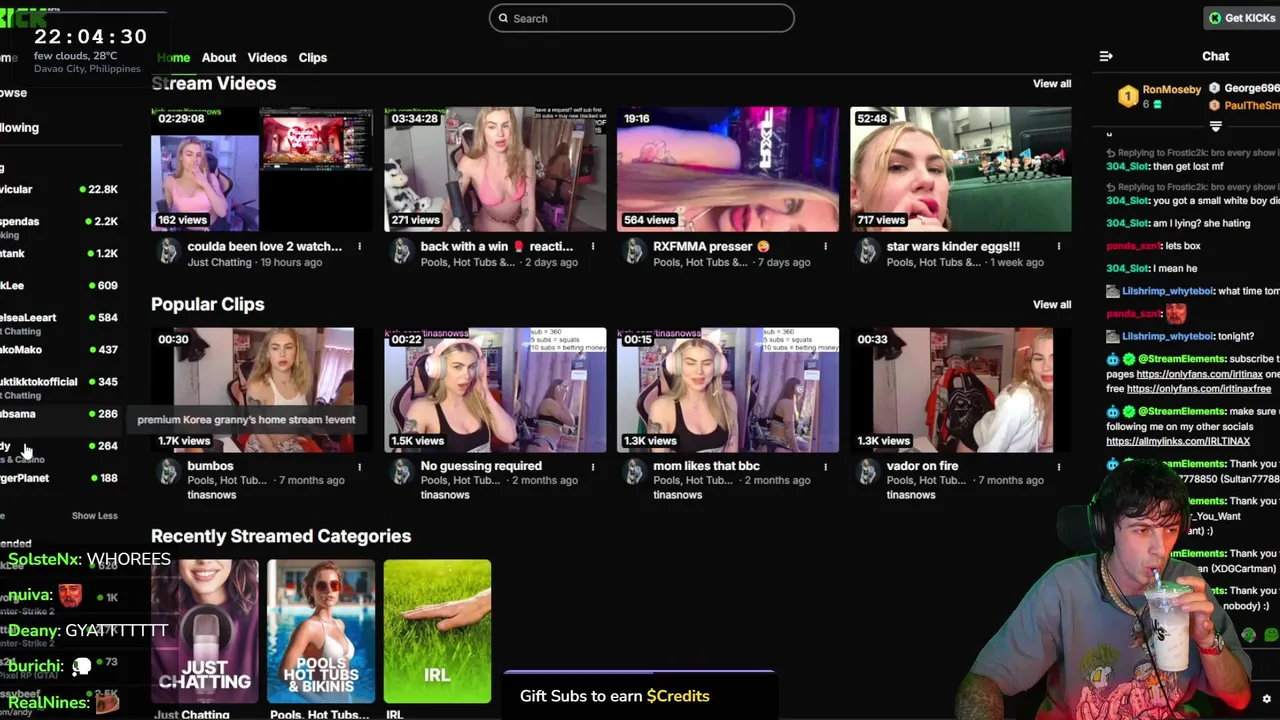
Task: Click channel avatar beside 'back with a win' video
Action: [401, 251]
